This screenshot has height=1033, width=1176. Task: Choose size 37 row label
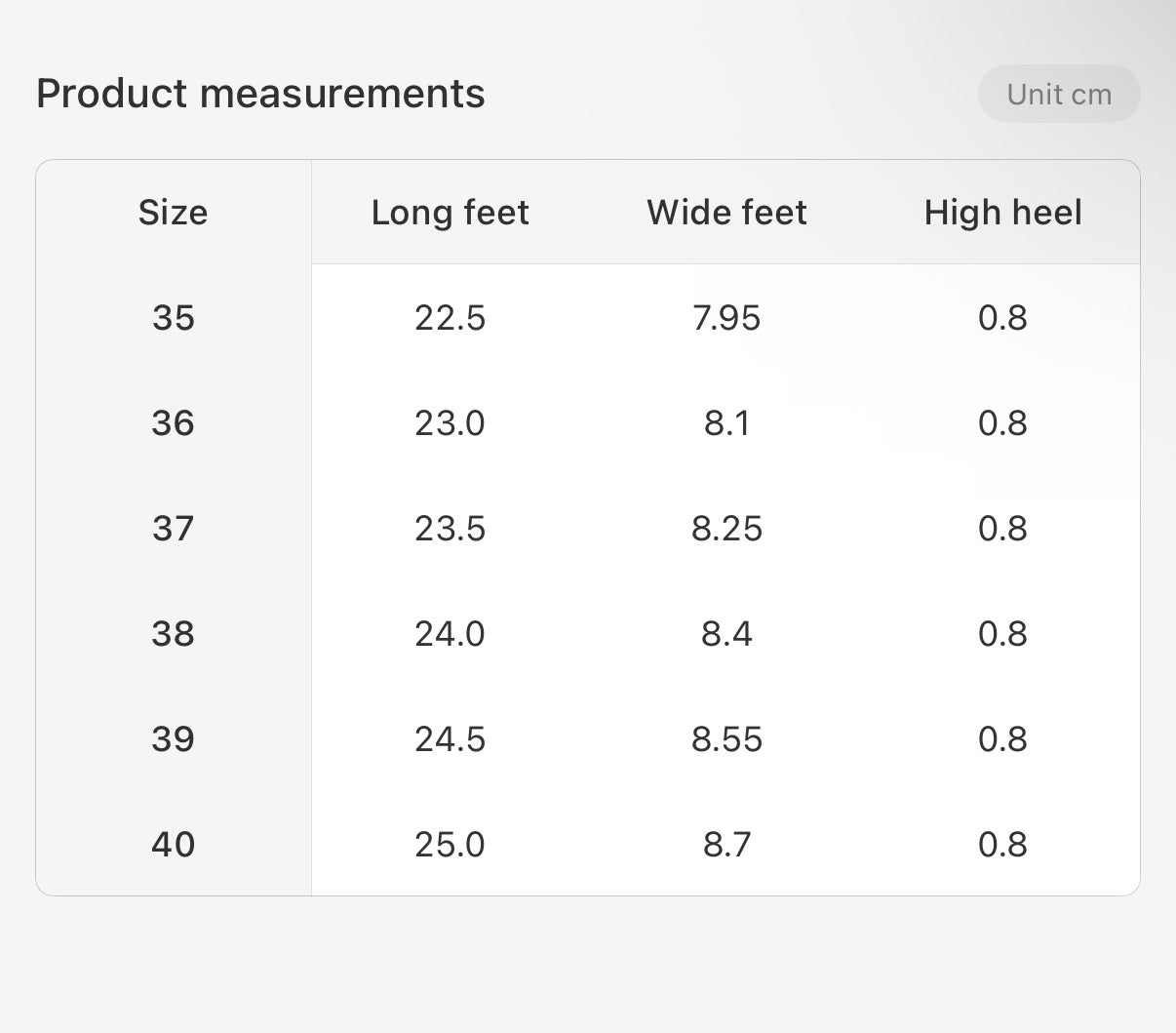tap(174, 529)
